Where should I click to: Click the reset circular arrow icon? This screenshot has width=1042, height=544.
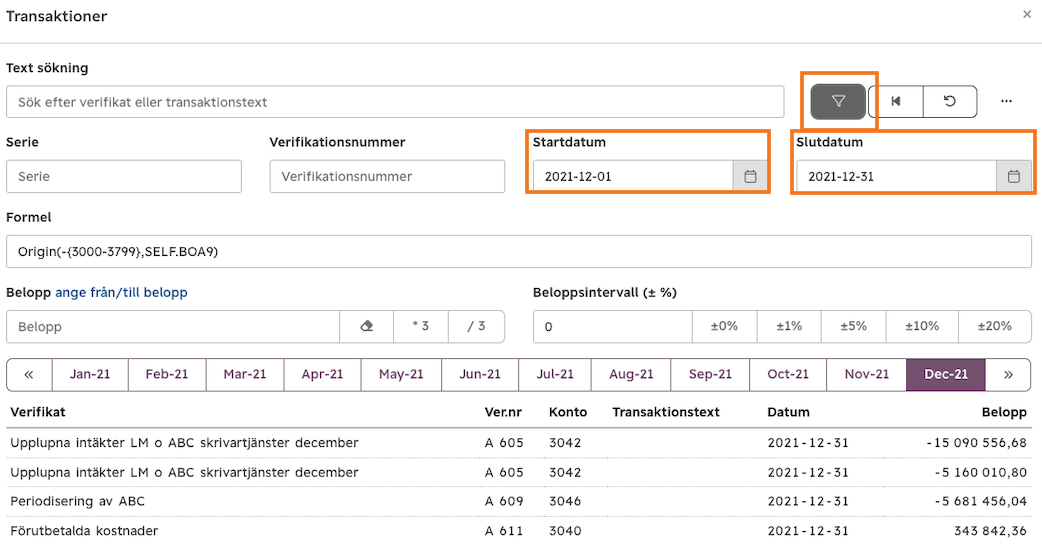(x=950, y=102)
